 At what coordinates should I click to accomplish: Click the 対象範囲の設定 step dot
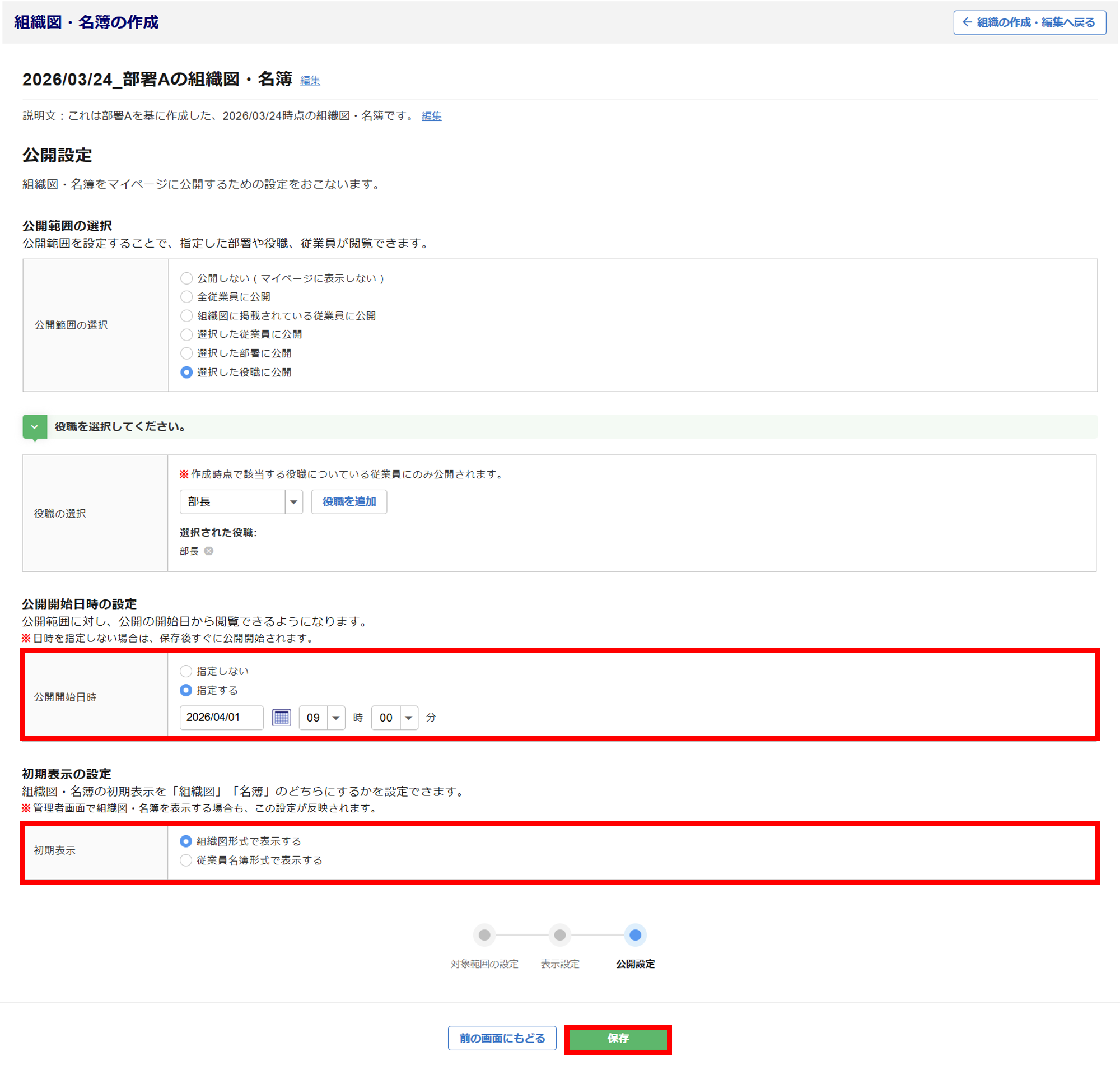click(x=484, y=935)
